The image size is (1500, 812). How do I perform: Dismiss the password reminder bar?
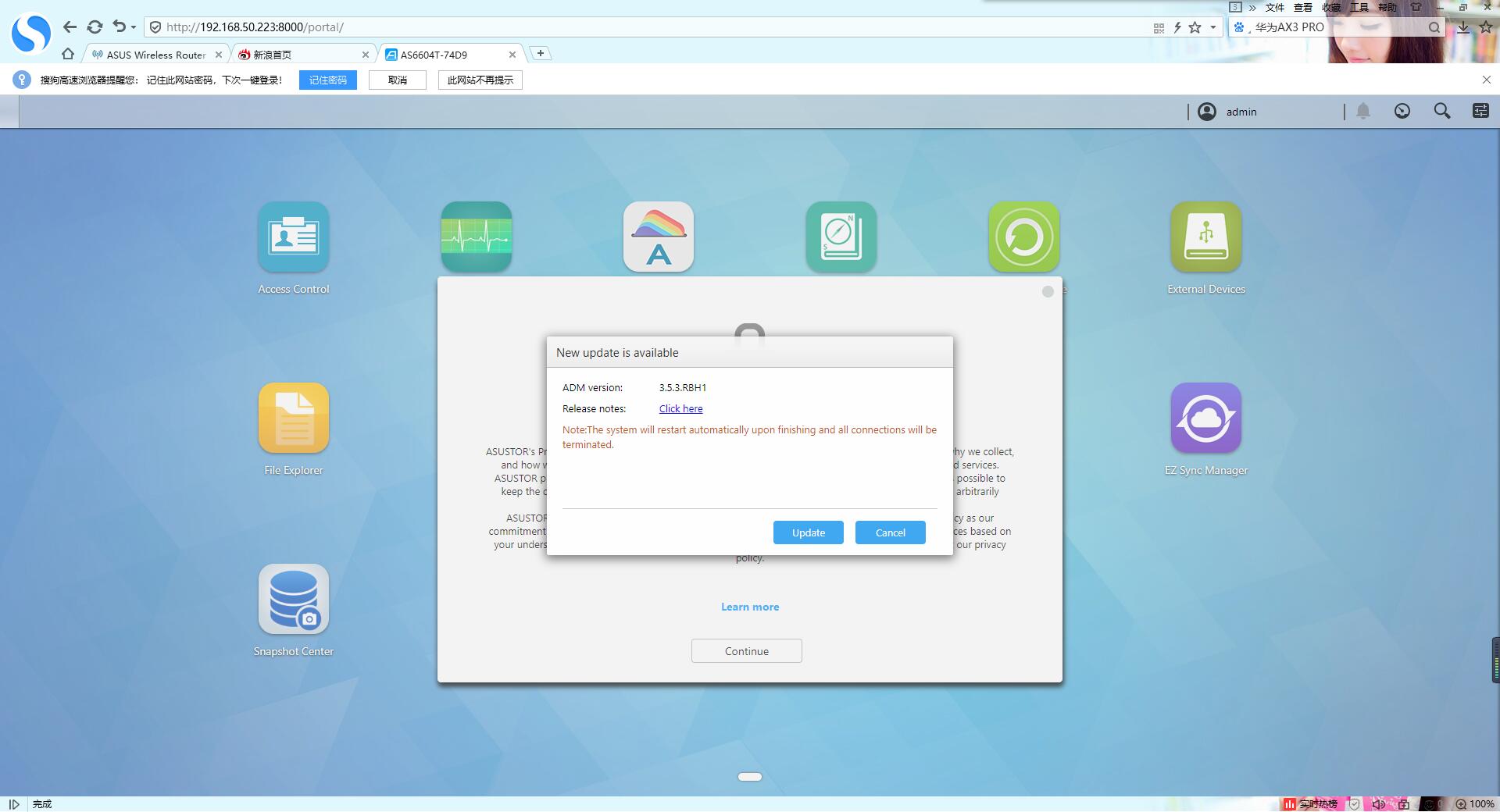click(1487, 80)
